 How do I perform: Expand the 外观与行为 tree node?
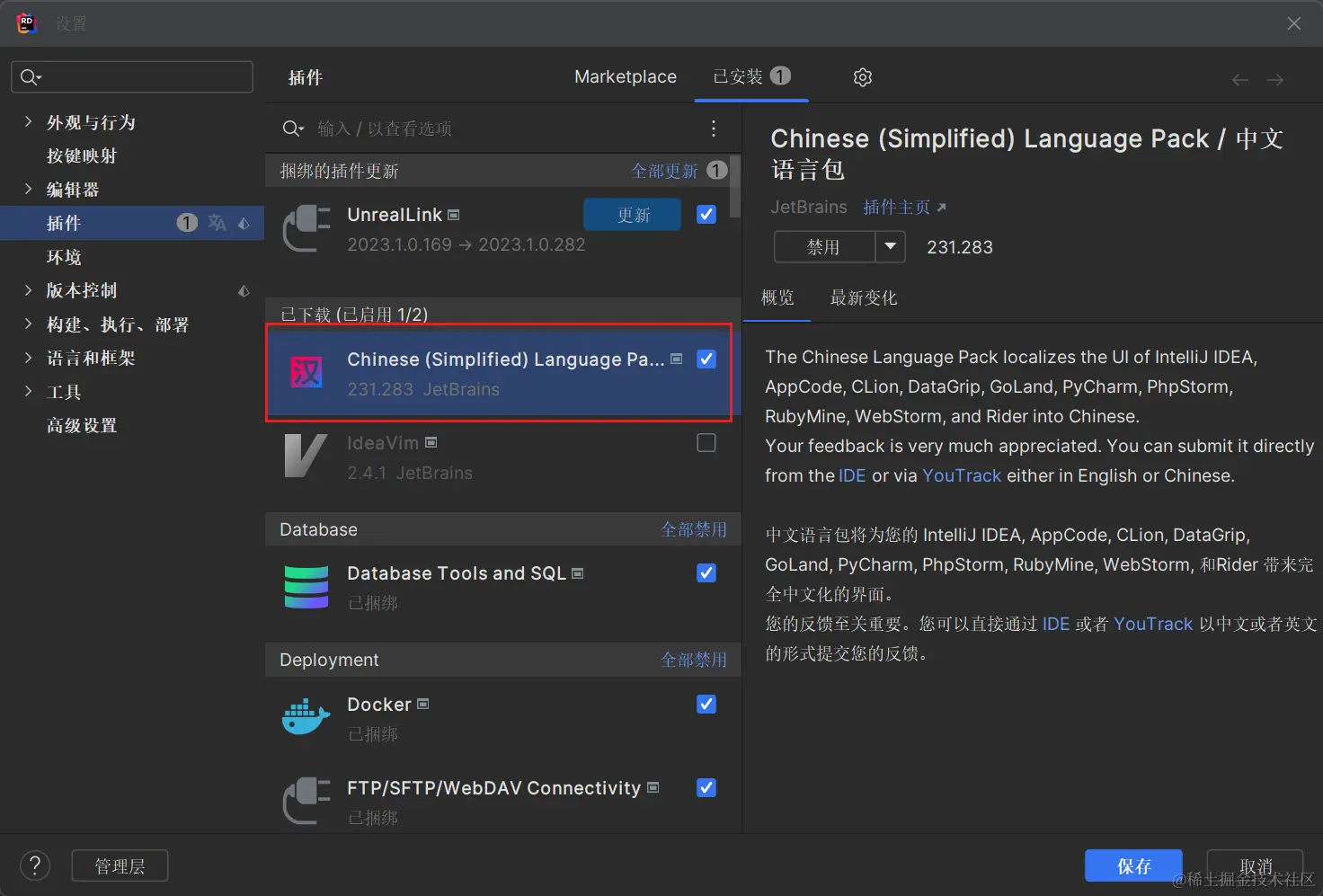(28, 121)
